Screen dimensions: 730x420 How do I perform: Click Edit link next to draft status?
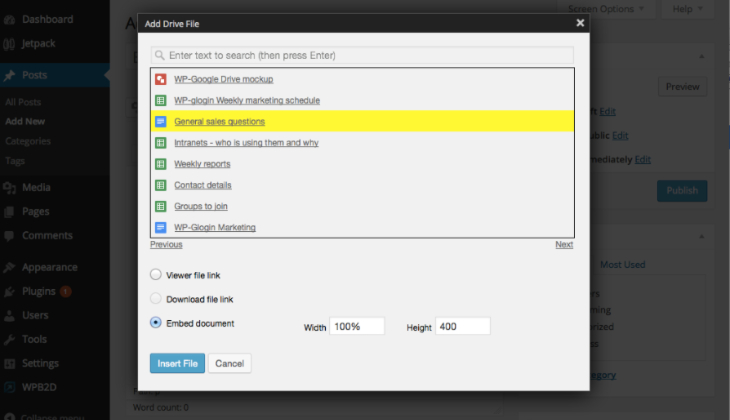608,111
